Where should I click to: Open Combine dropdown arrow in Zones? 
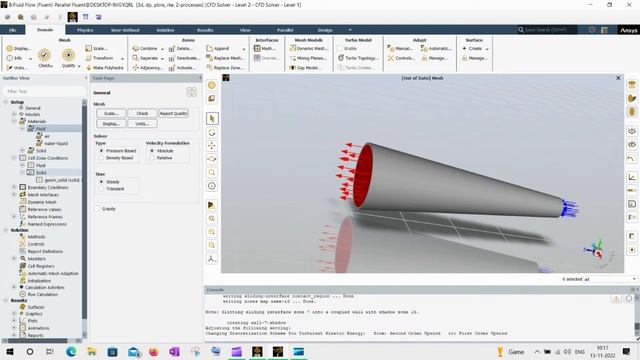pyautogui.click(x=162, y=49)
